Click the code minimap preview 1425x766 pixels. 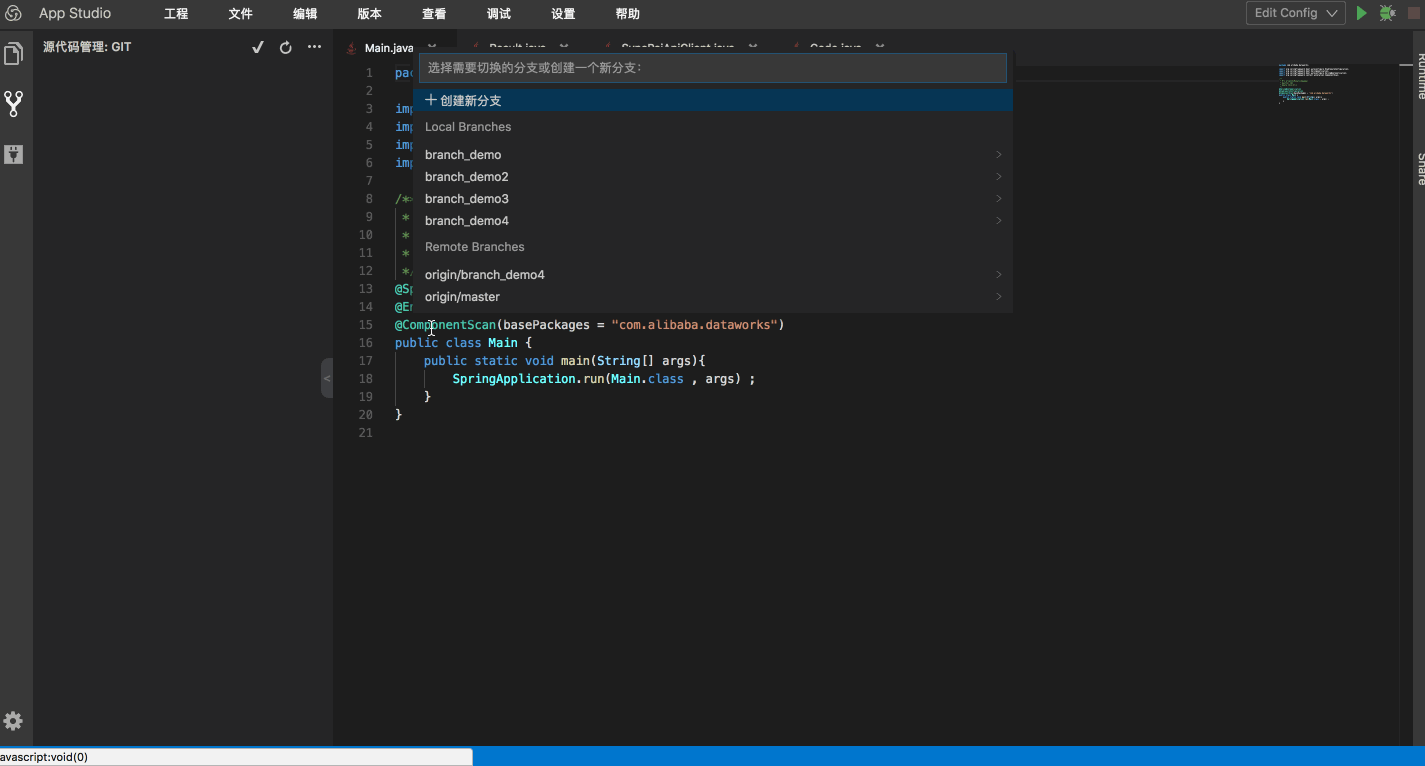1313,84
